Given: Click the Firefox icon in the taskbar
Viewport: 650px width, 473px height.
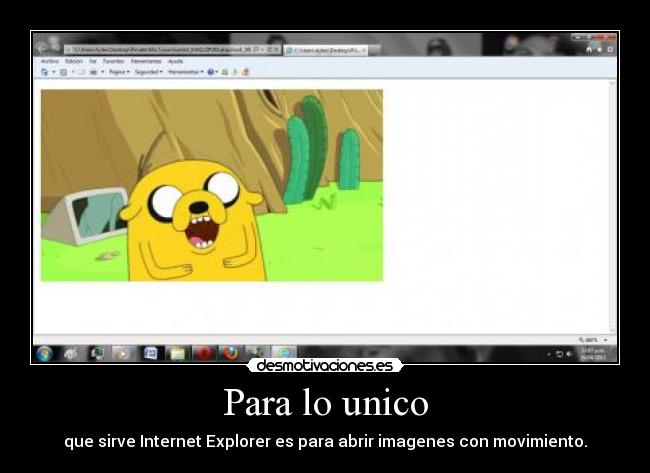Looking at the screenshot, I should (230, 354).
